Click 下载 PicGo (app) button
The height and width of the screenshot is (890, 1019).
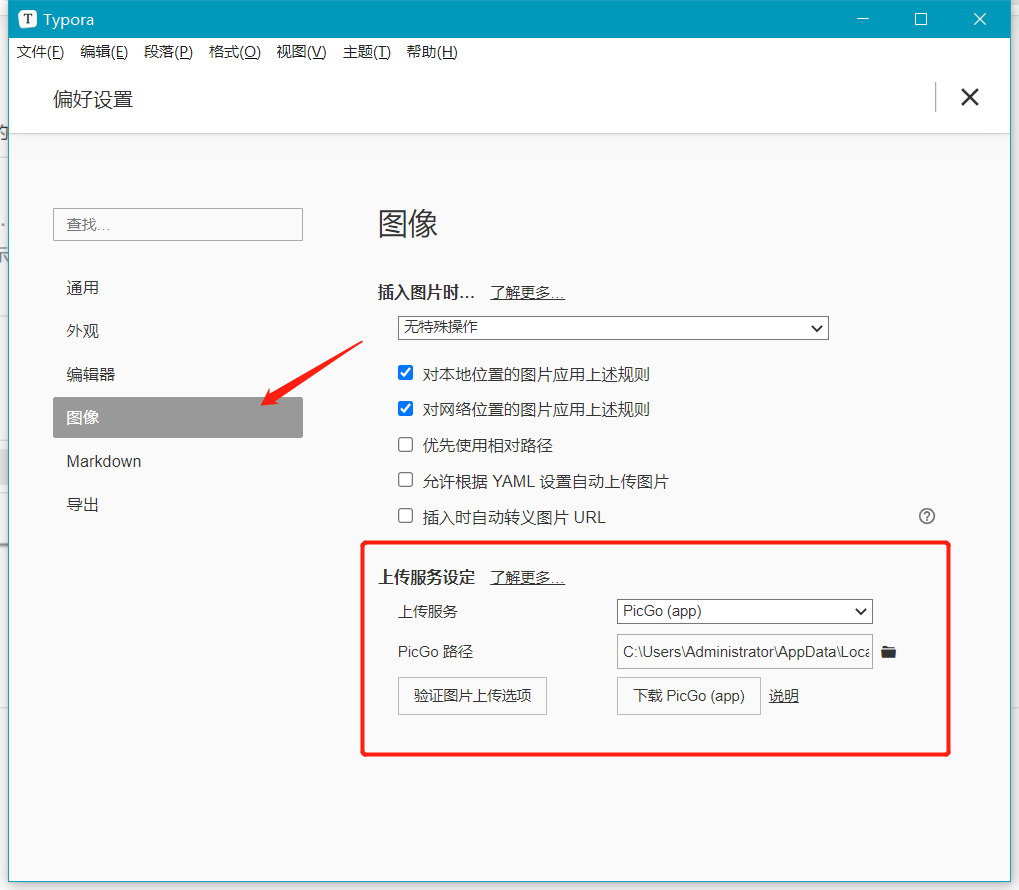(x=689, y=696)
